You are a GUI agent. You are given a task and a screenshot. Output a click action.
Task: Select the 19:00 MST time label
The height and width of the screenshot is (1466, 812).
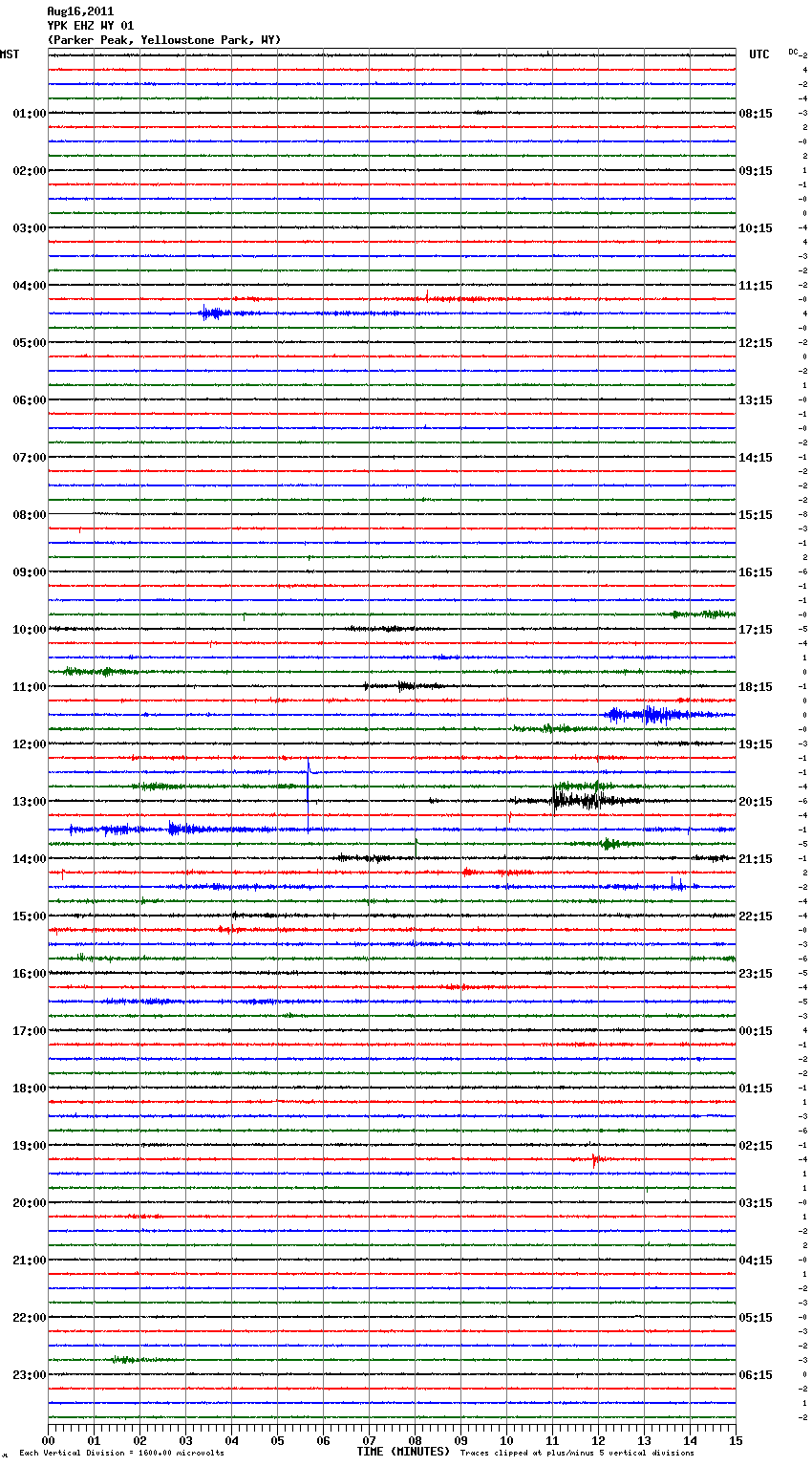[29, 1146]
